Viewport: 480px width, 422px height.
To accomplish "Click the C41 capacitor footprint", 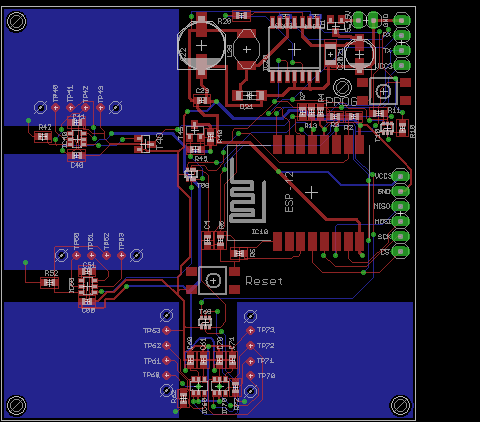I will tap(77, 123).
